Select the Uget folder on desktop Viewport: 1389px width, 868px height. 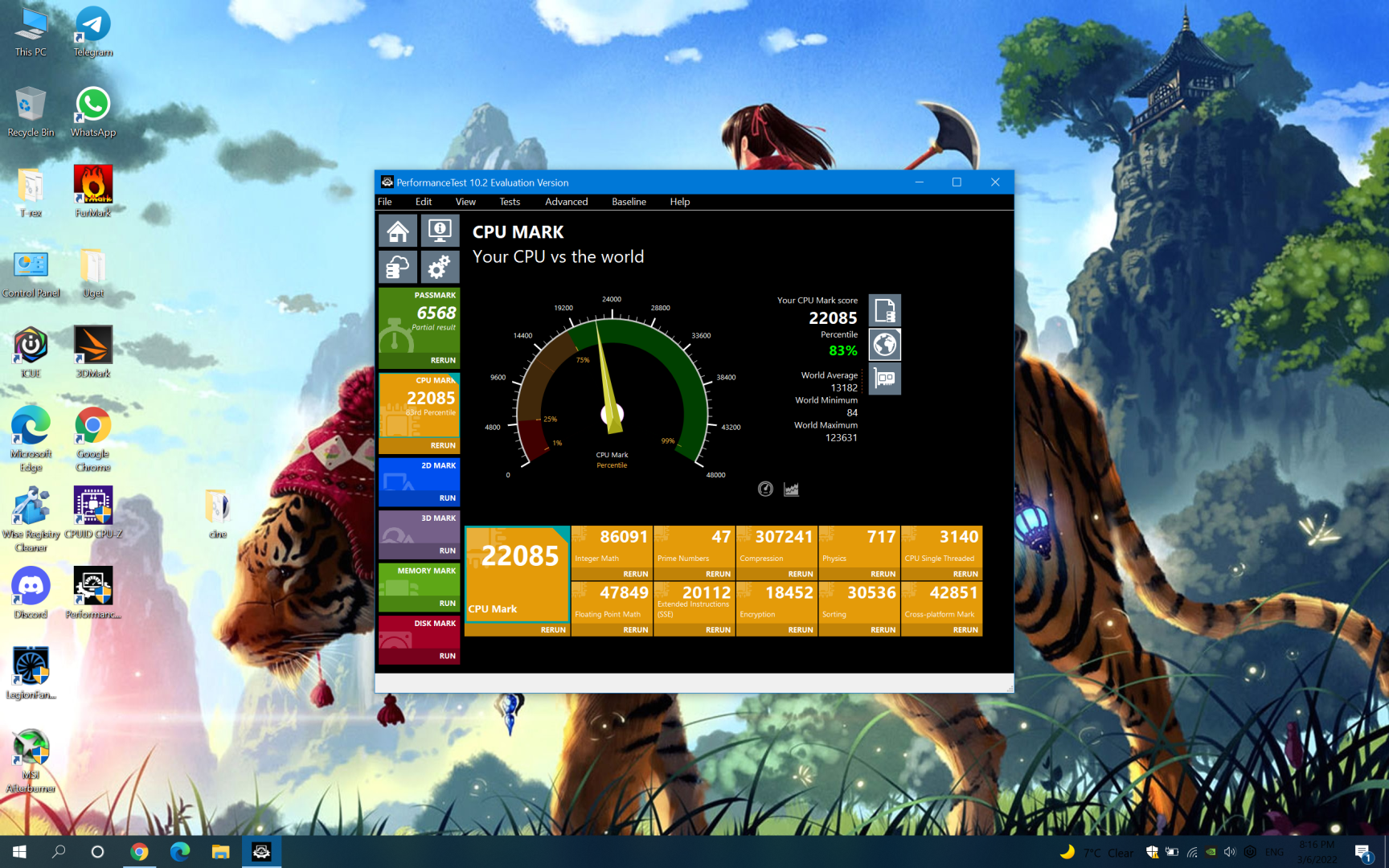click(93, 273)
